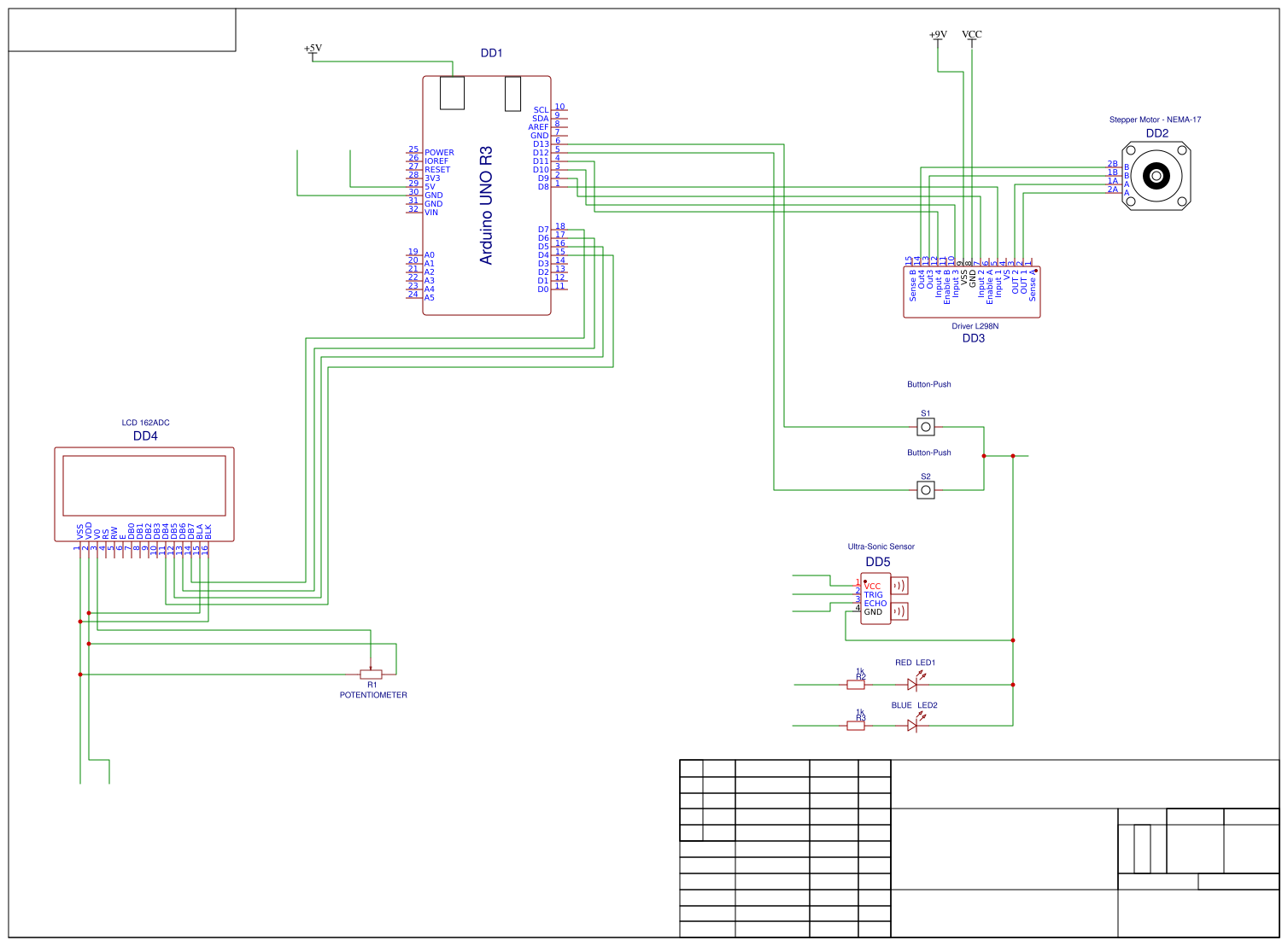
Task: Select the 'ECHO' pin on the ultrasonic sensor
Action: click(x=875, y=604)
